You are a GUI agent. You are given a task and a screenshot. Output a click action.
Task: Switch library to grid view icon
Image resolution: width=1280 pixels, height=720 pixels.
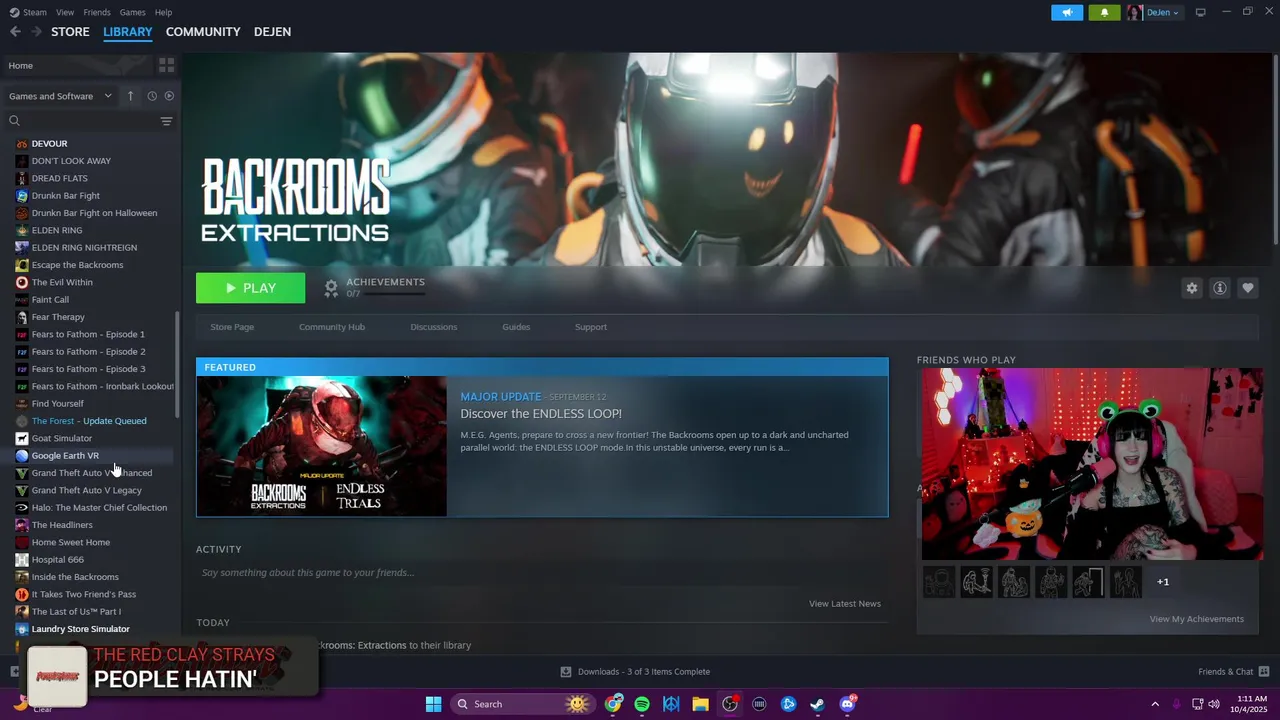(x=166, y=65)
